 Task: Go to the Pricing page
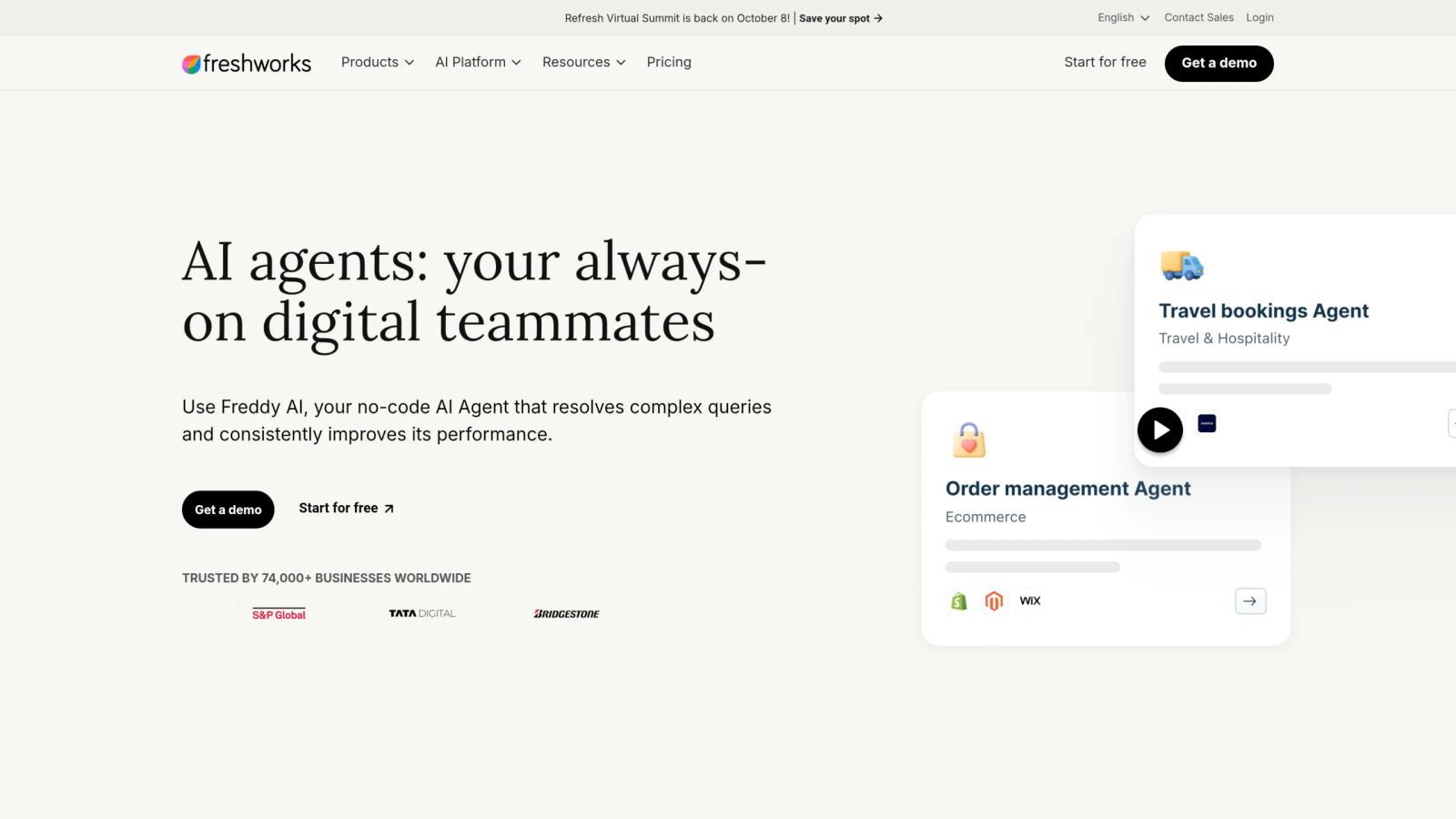pos(669,62)
